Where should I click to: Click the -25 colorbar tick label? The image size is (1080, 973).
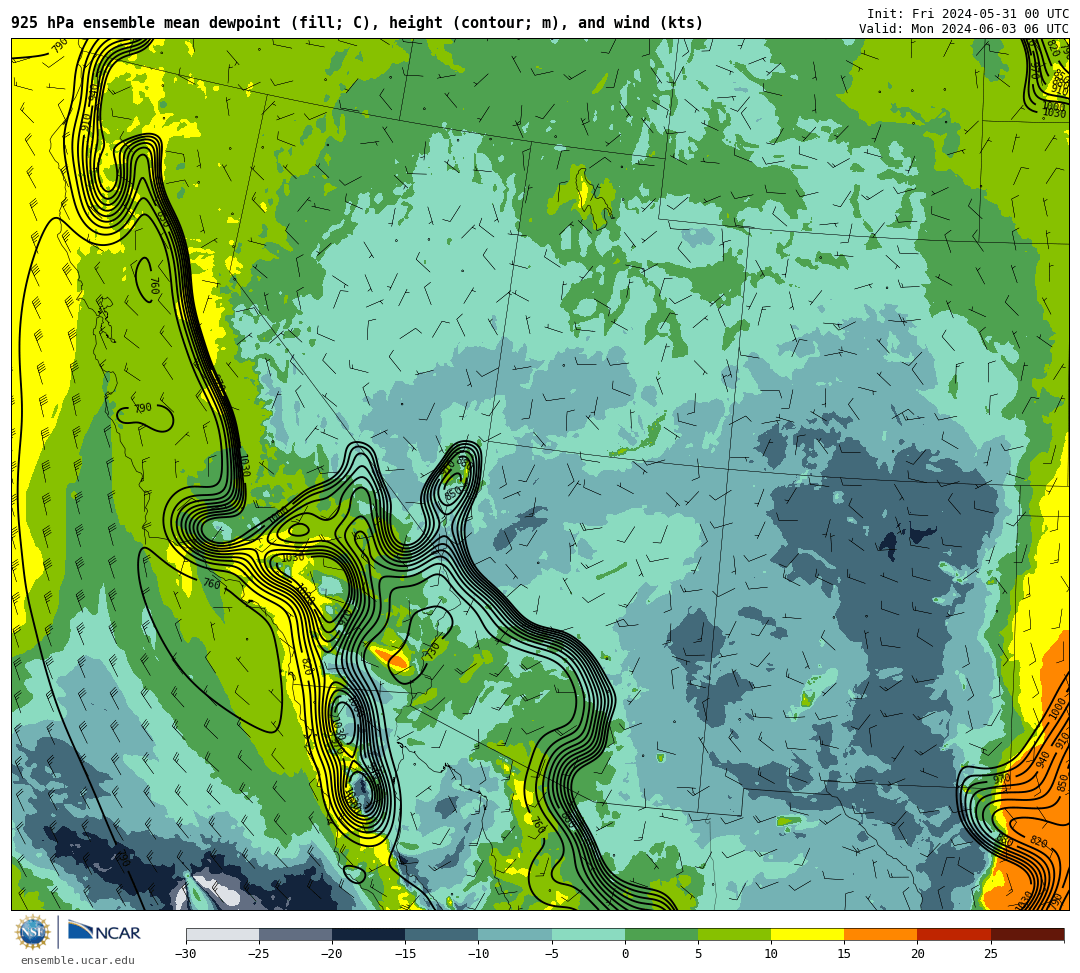pos(259,954)
